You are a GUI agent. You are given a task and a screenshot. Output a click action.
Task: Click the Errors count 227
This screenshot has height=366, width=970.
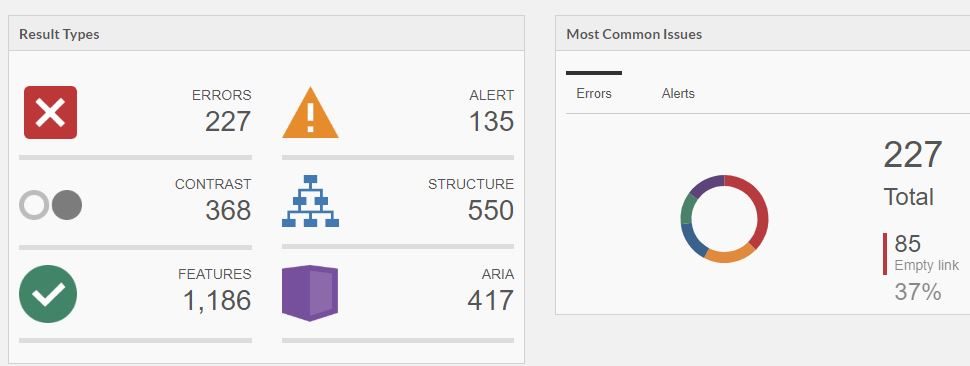pyautogui.click(x=228, y=121)
